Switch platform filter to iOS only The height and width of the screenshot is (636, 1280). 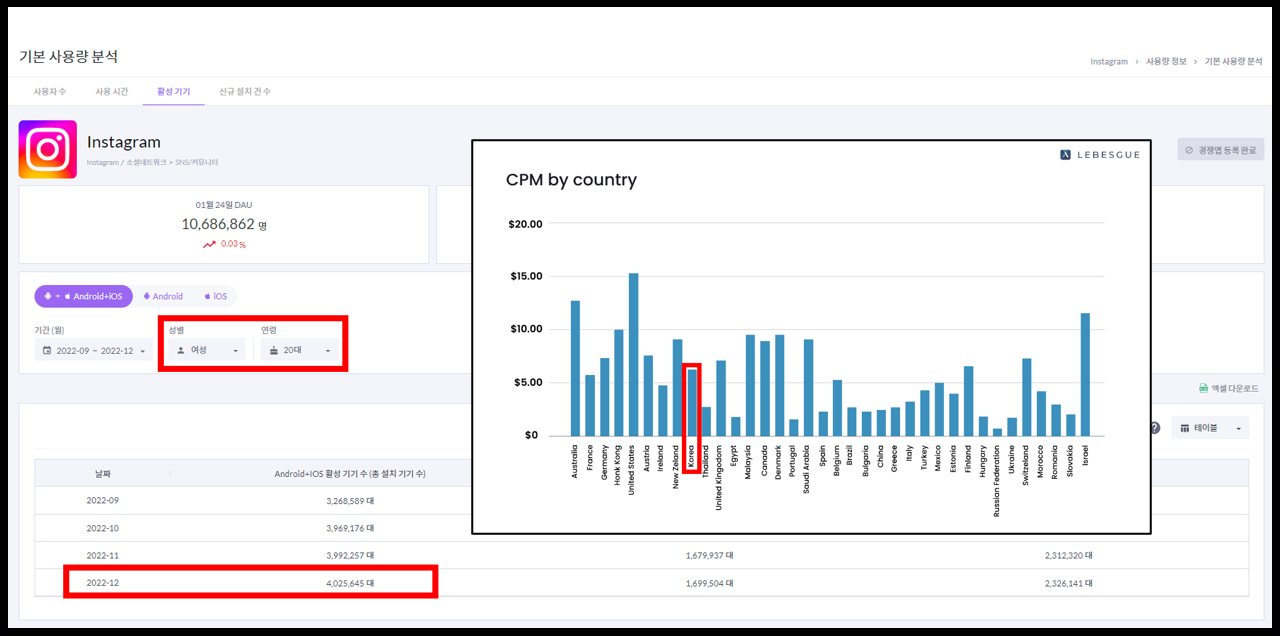click(216, 296)
